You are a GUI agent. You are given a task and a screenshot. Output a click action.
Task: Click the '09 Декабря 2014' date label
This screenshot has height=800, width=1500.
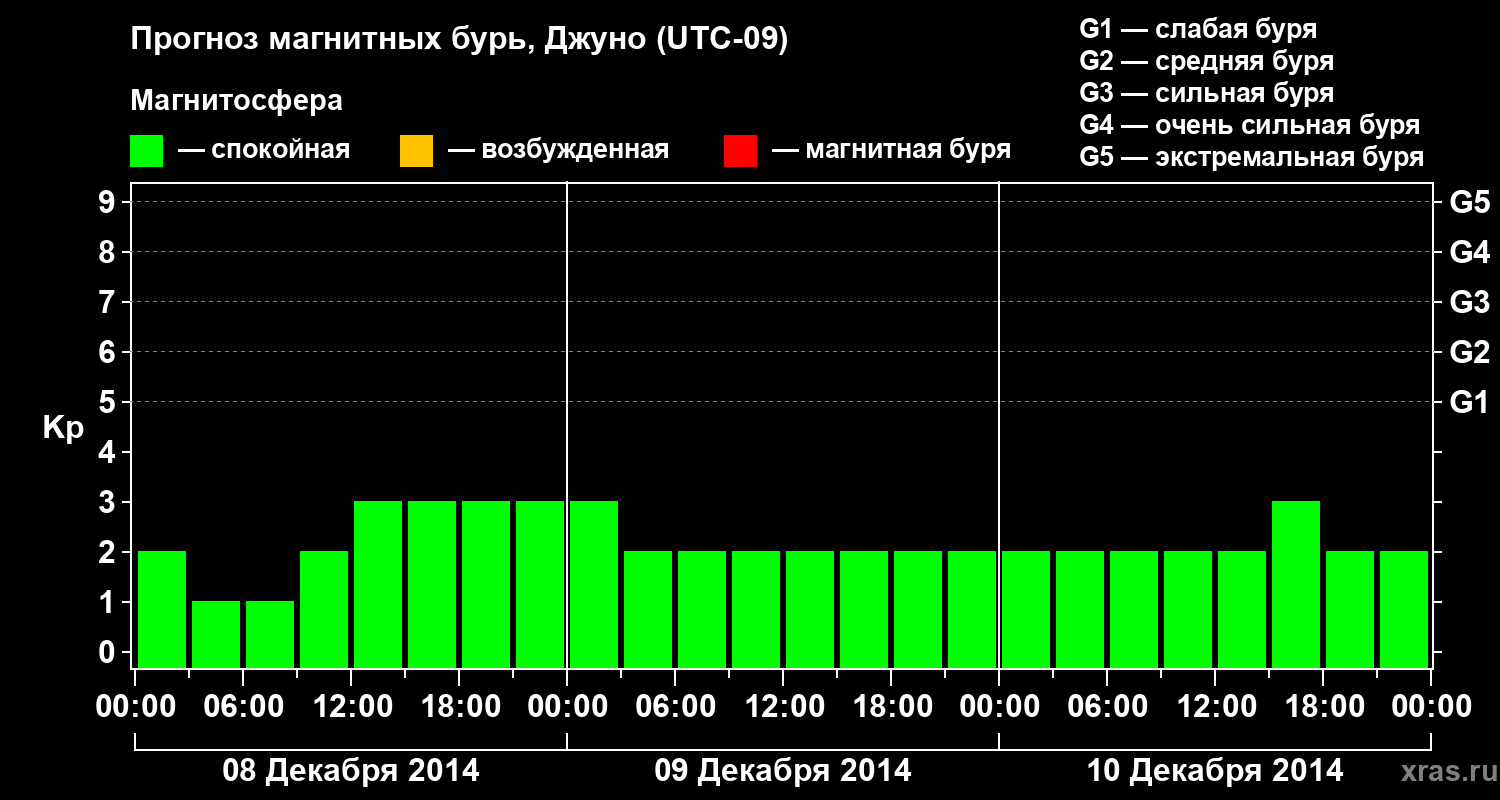tap(783, 771)
